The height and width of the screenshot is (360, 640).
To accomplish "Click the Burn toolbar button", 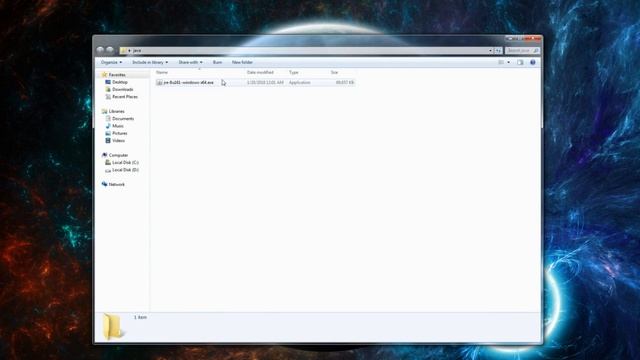I will (217, 62).
